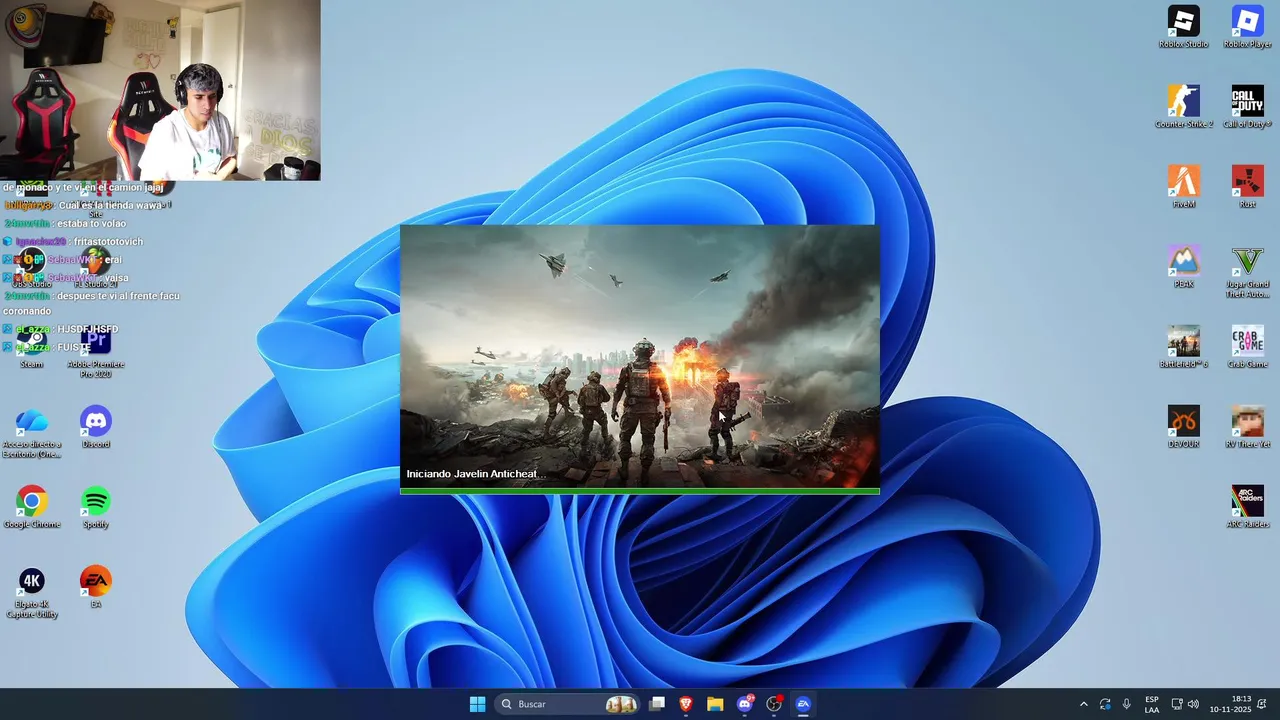Select the Steam desktop icon

click(32, 347)
